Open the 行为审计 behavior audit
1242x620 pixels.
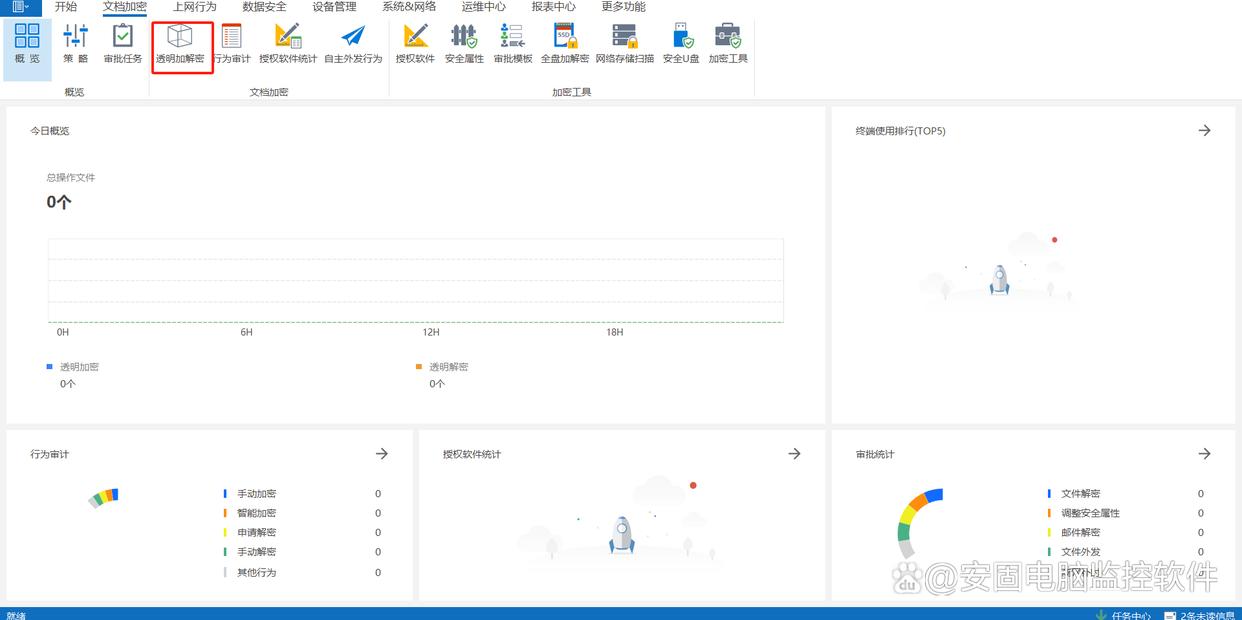pyautogui.click(x=232, y=45)
